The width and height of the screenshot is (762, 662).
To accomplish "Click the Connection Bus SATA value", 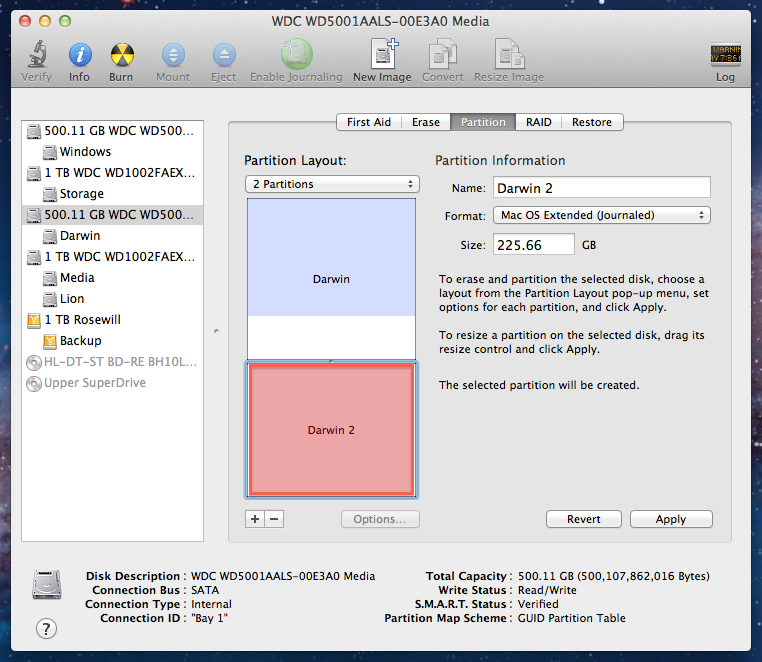I will pos(205,590).
